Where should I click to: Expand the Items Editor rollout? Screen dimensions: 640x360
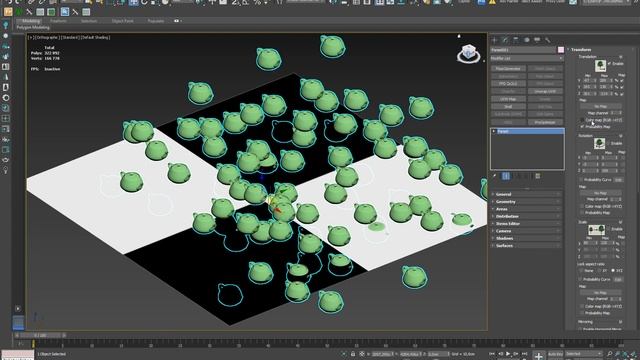pyautogui.click(x=527, y=224)
